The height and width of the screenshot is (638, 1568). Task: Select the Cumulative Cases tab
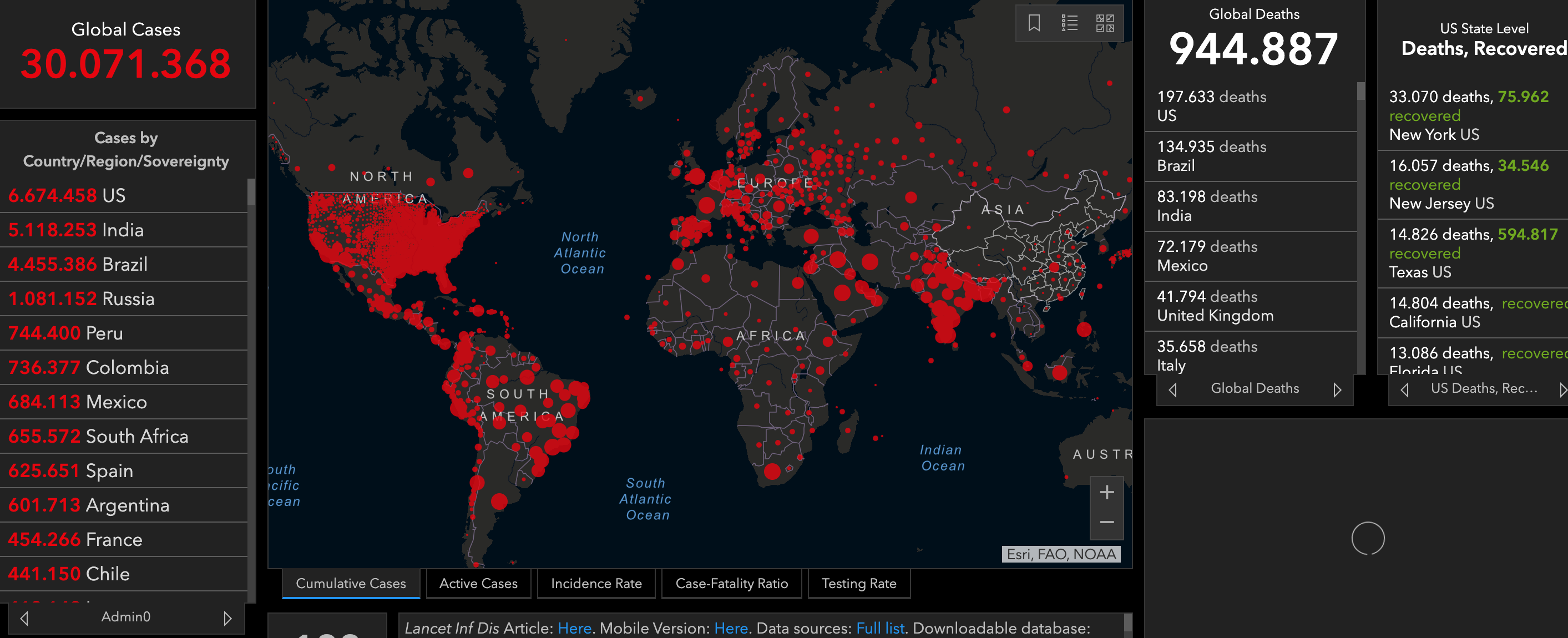click(x=351, y=583)
